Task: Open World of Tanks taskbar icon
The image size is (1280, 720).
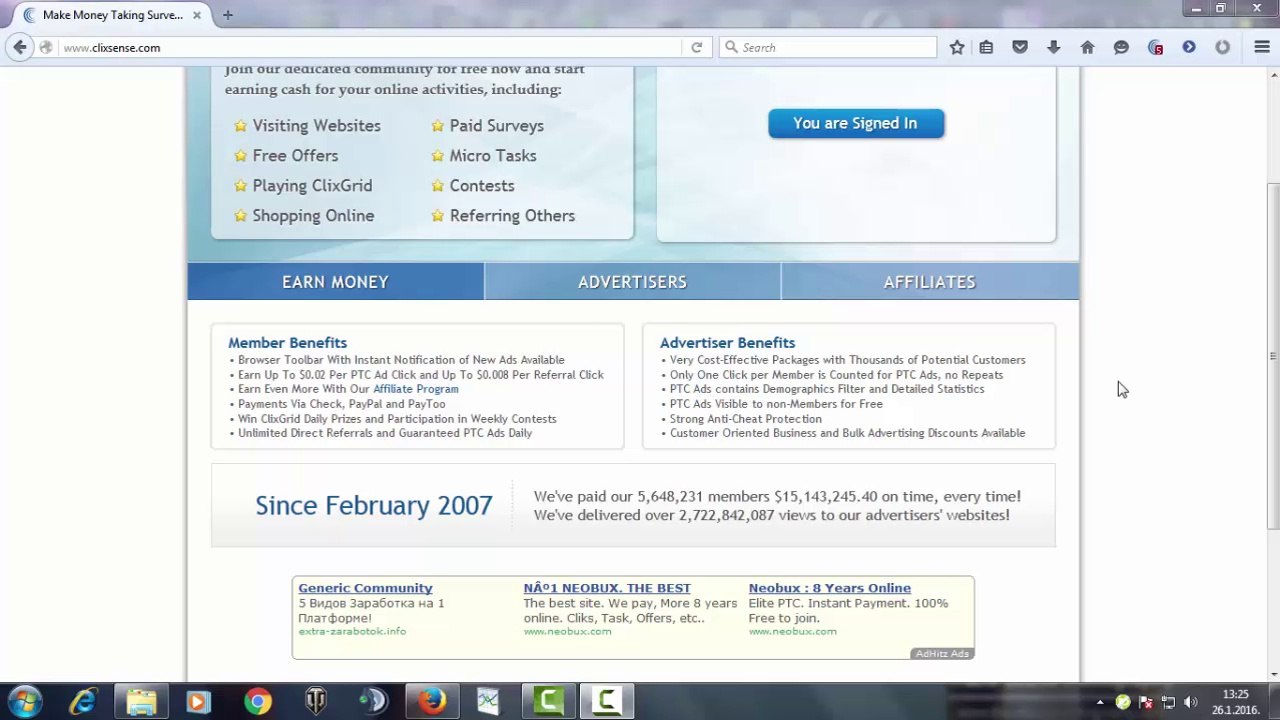Action: [316, 702]
